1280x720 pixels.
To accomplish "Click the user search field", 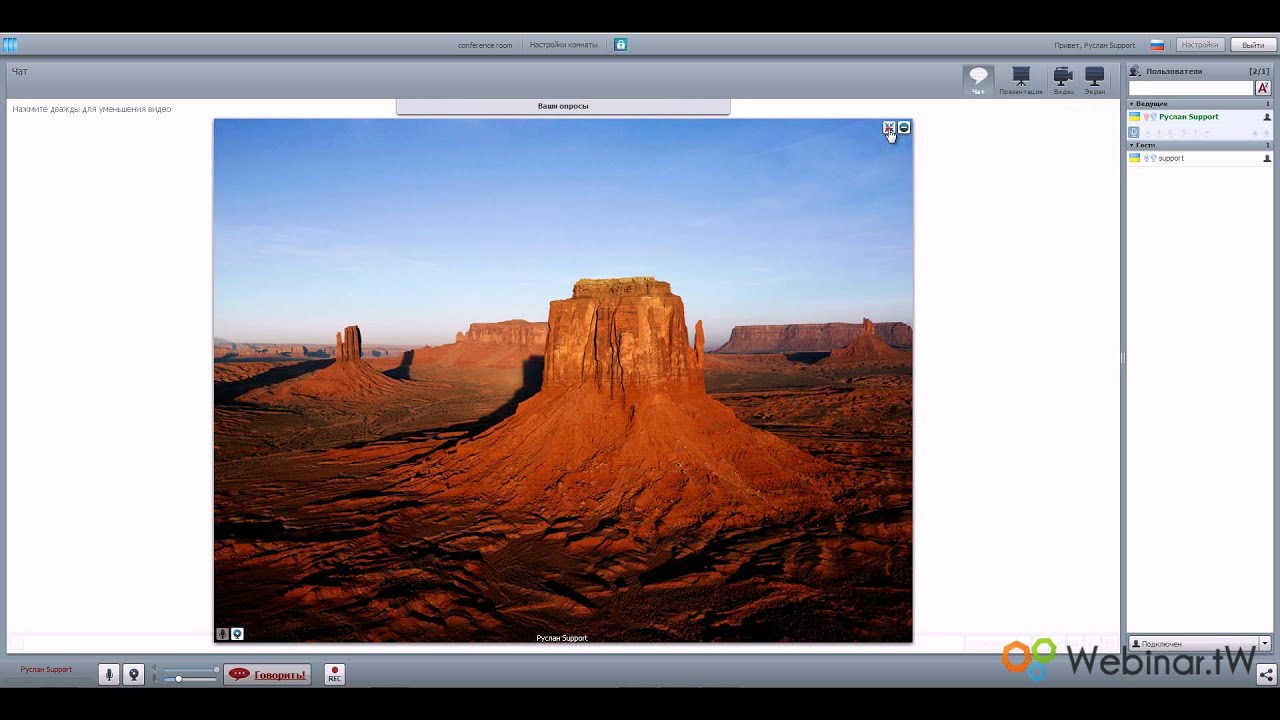I will coord(1190,88).
